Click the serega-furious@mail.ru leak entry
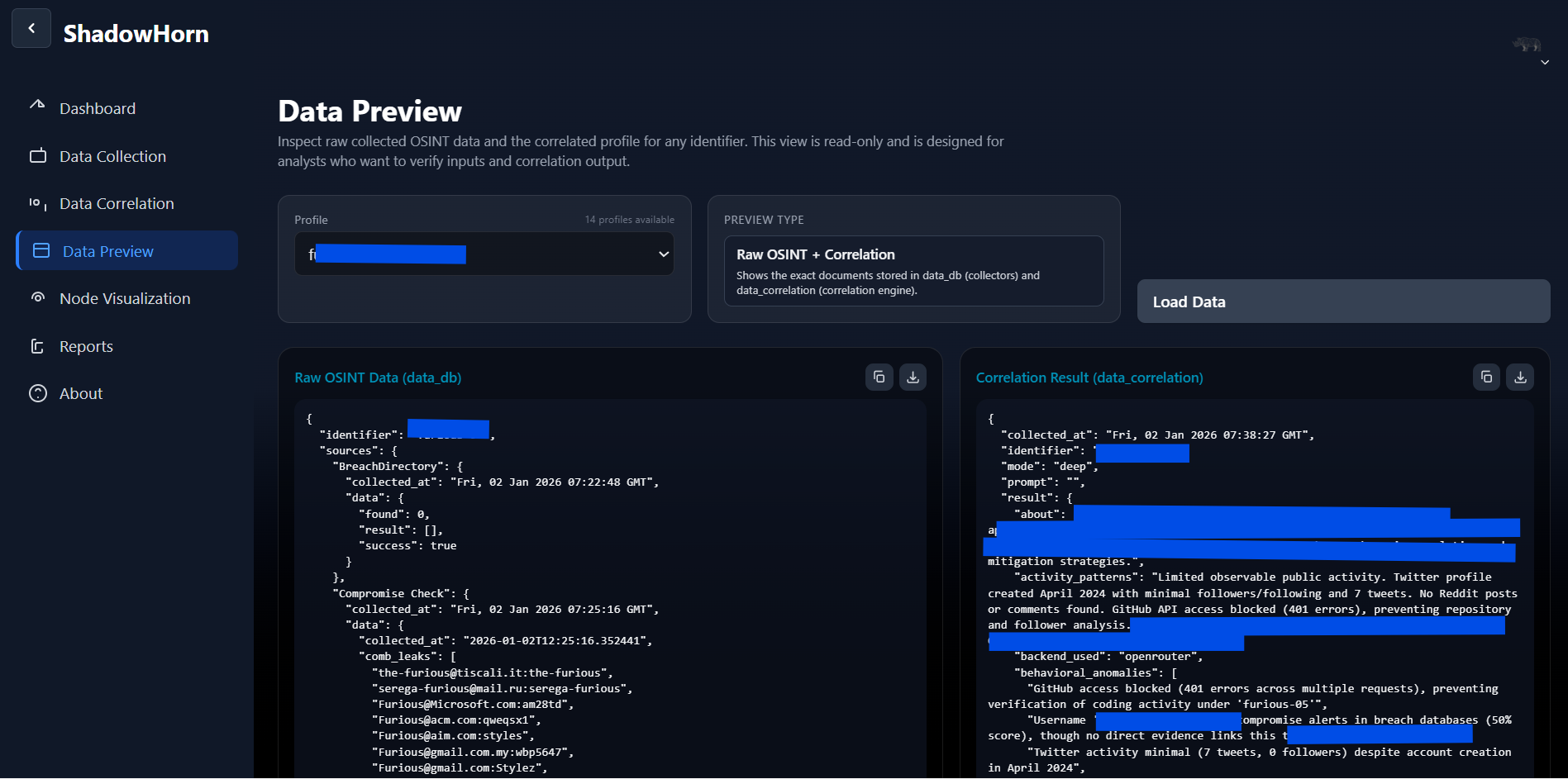The height and width of the screenshot is (779, 1568). point(502,689)
